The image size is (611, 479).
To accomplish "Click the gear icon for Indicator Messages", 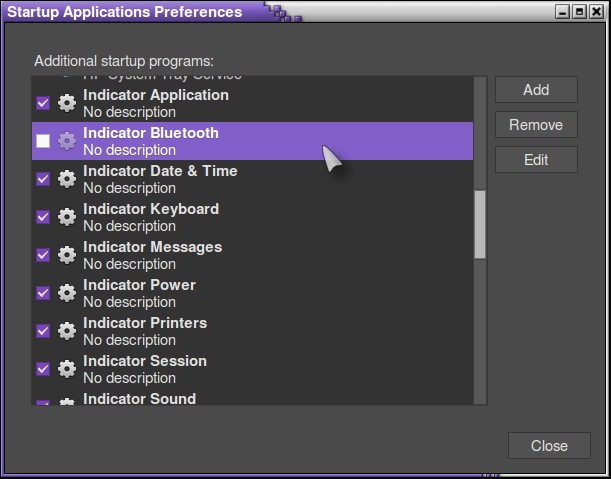I will pos(67,255).
